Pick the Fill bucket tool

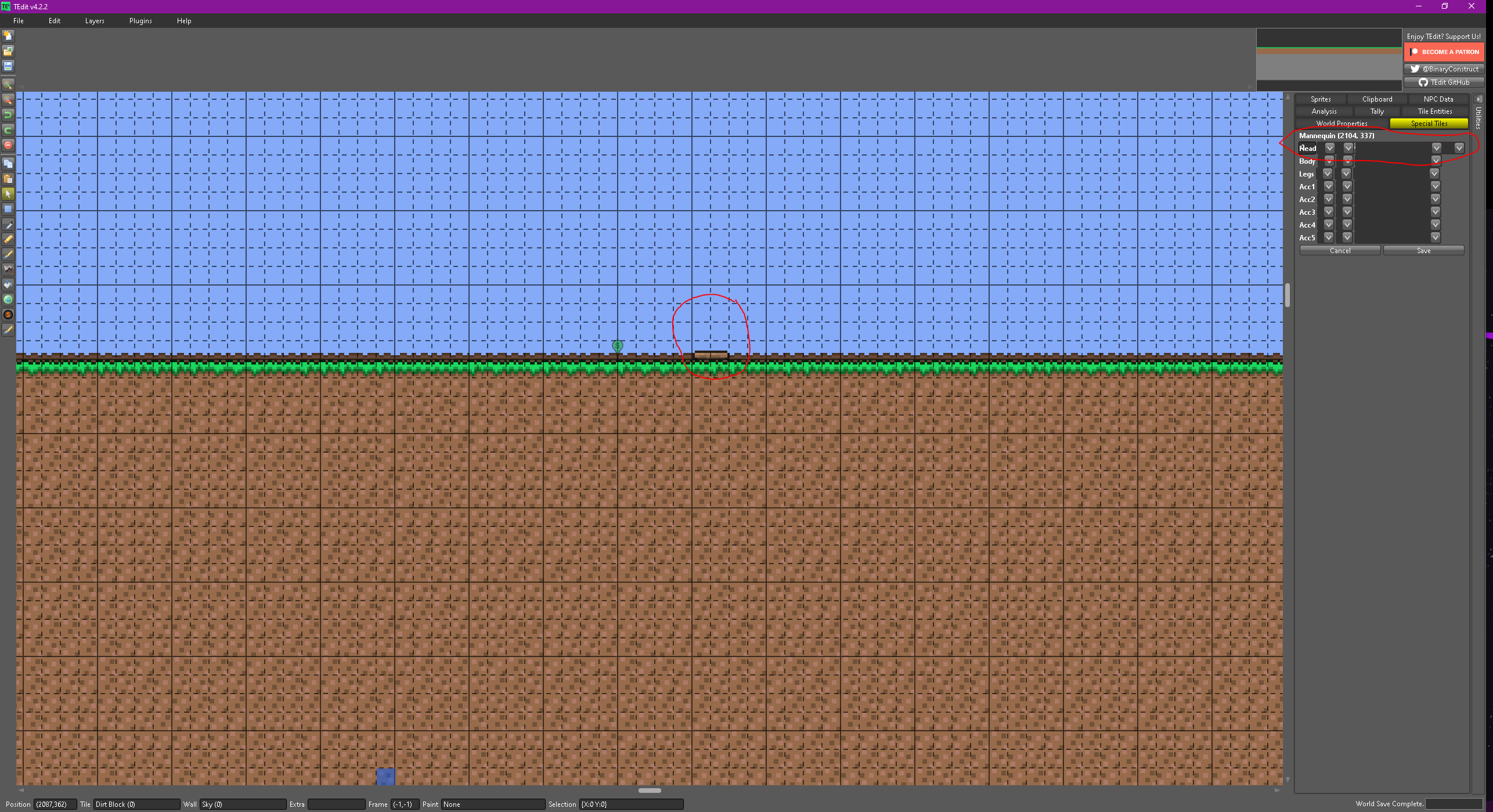pyautogui.click(x=8, y=284)
